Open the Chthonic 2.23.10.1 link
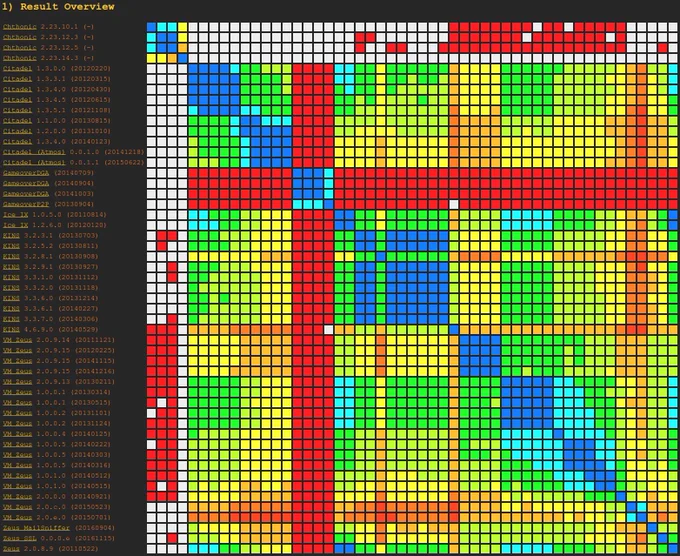Image resolution: width=680 pixels, height=556 pixels. pos(20,27)
